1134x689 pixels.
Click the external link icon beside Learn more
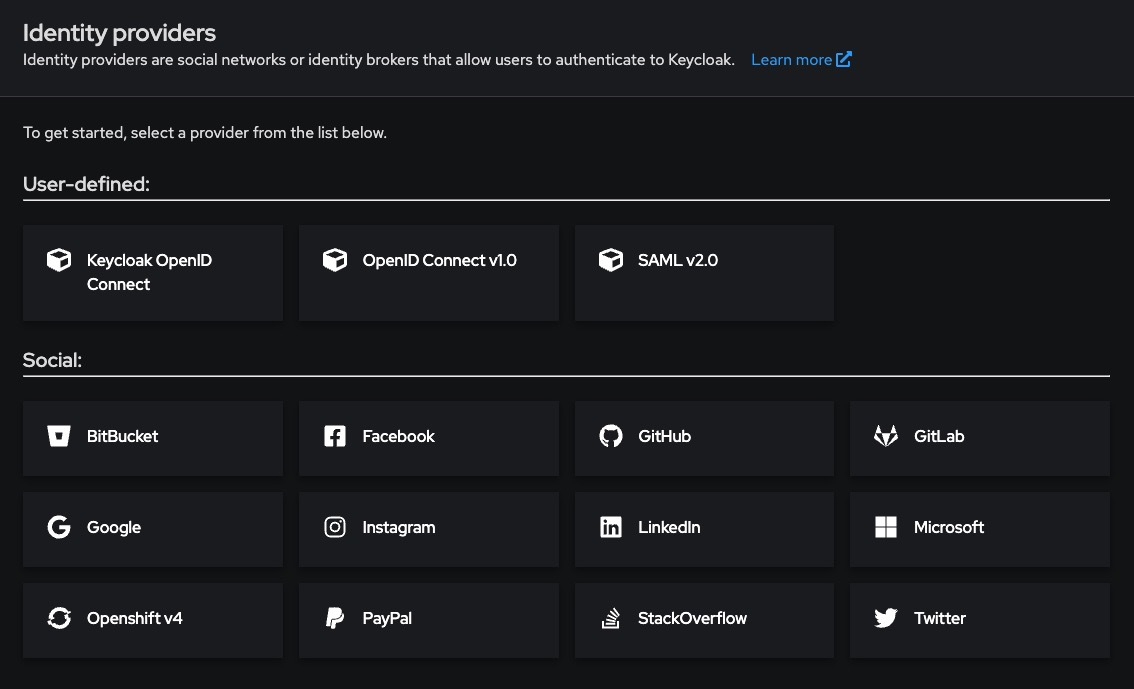(844, 59)
